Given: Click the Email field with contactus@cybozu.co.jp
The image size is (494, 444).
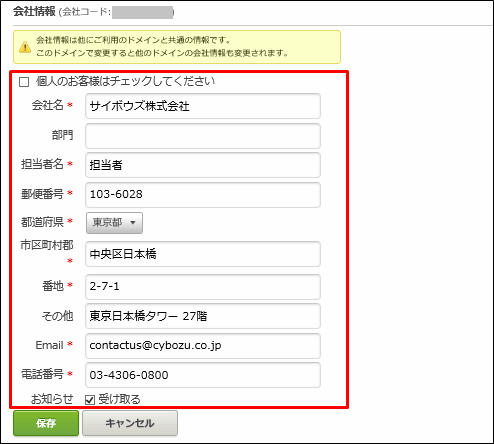Looking at the screenshot, I should (x=203, y=346).
